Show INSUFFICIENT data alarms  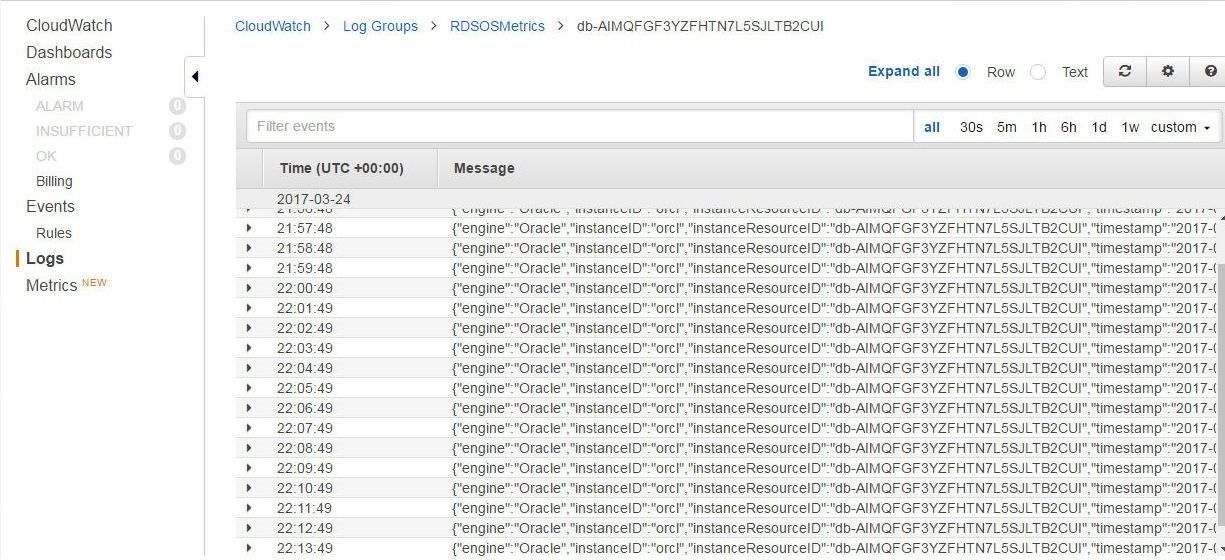tap(84, 131)
